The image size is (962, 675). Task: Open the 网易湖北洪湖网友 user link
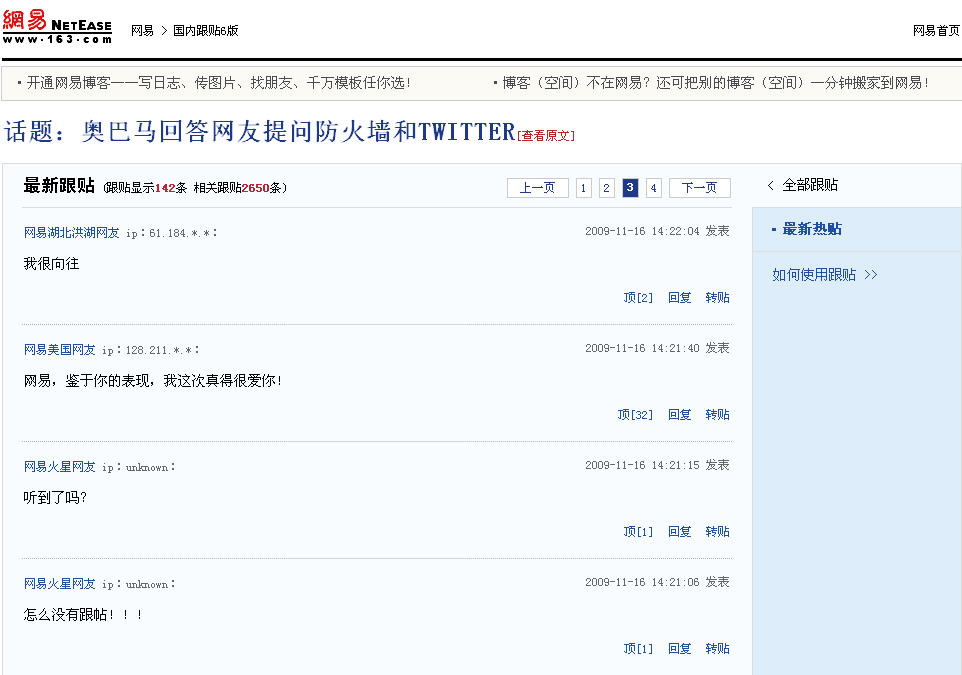pyautogui.click(x=71, y=233)
